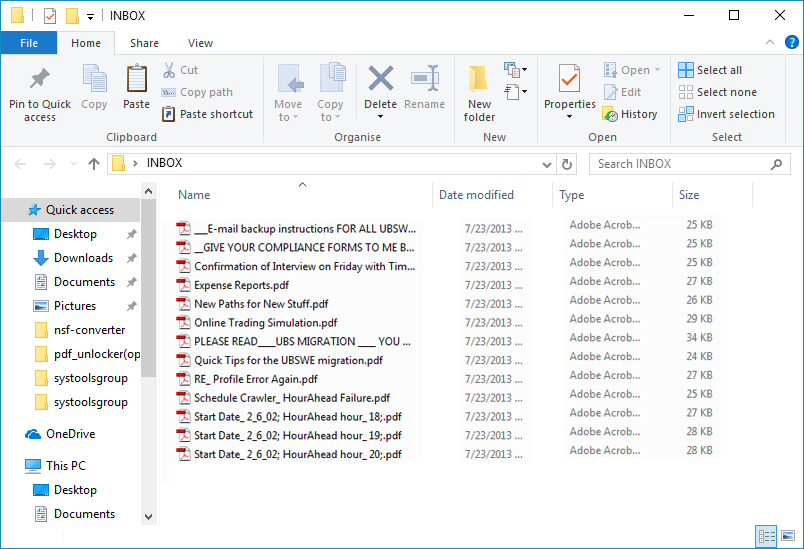The image size is (804, 549).
Task: Open file History from the ribbon
Action: tap(630, 114)
